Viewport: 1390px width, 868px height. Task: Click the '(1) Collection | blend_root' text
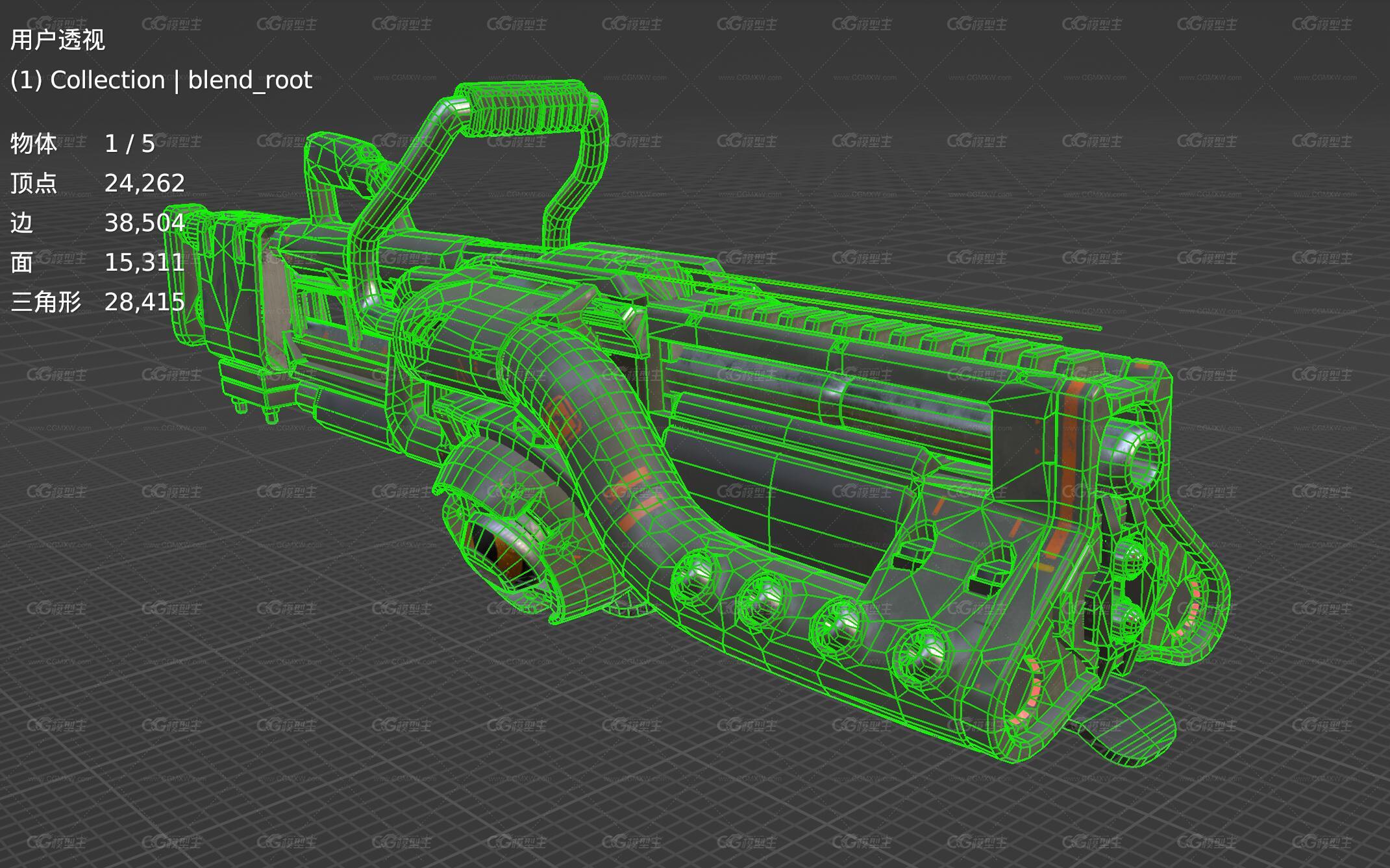[x=161, y=81]
